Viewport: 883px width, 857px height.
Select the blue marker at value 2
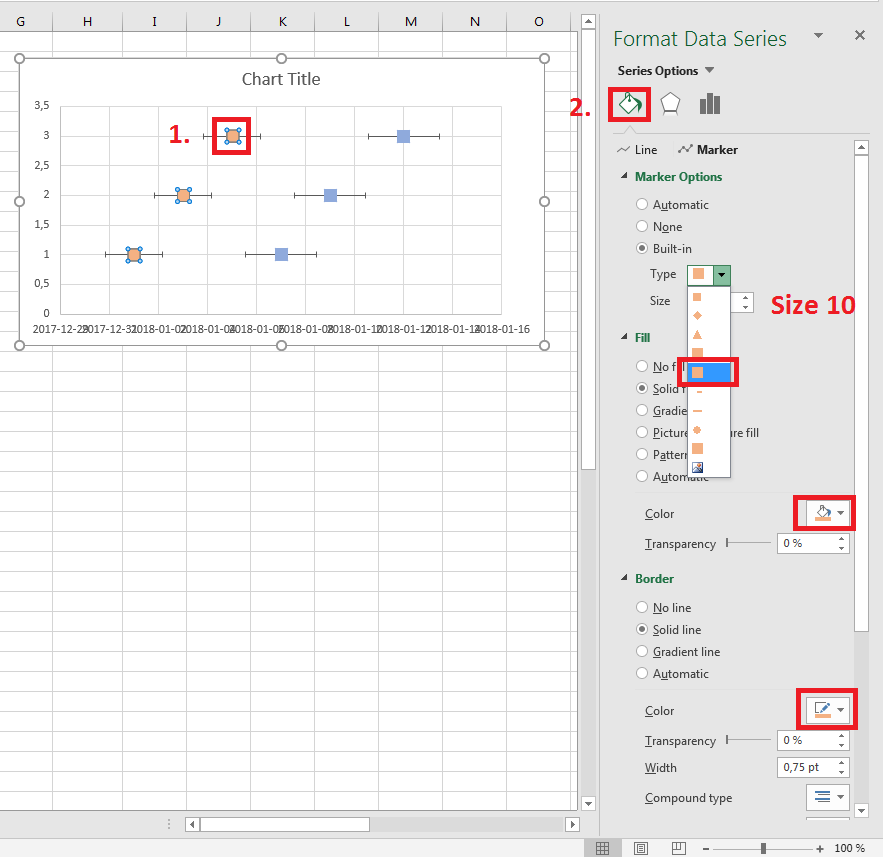click(x=331, y=195)
